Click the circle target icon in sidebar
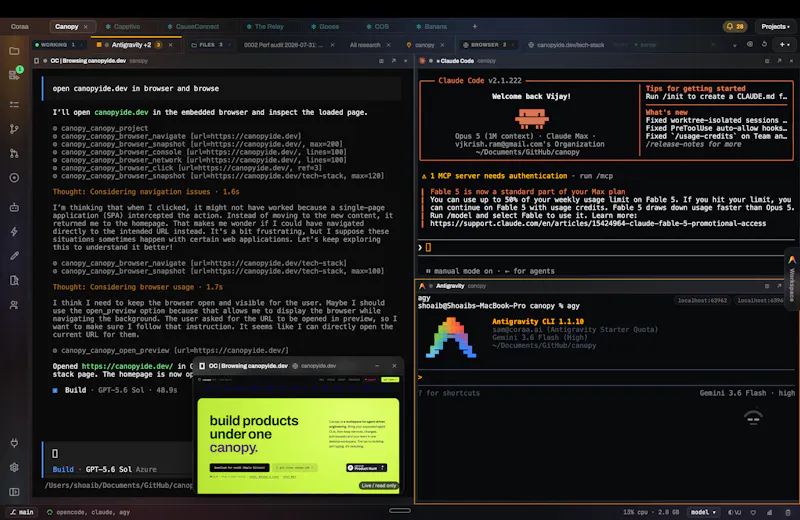 tap(14, 178)
